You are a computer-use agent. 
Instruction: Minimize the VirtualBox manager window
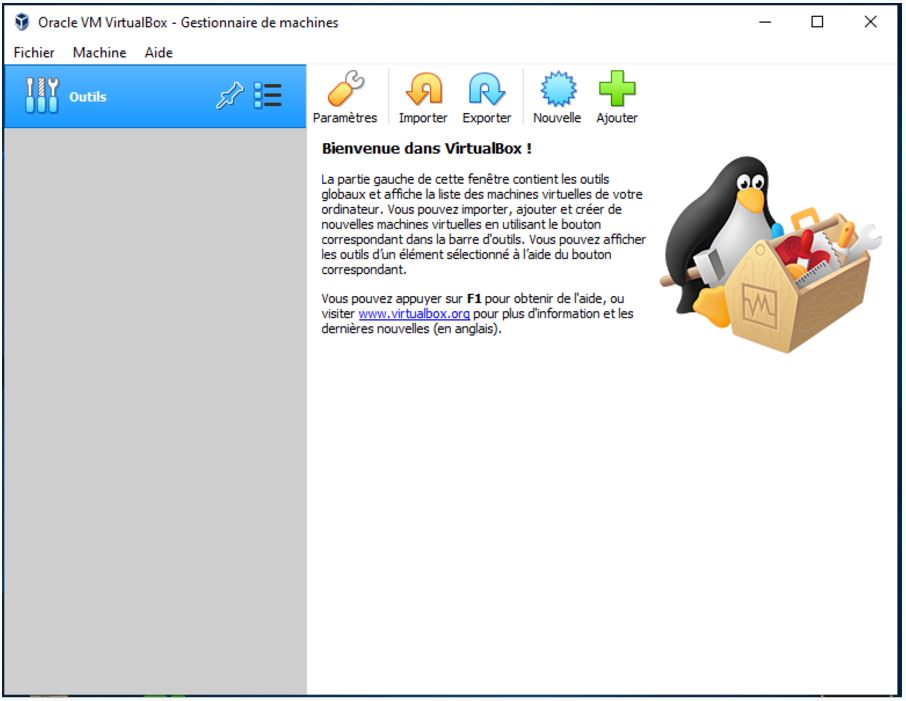click(765, 22)
